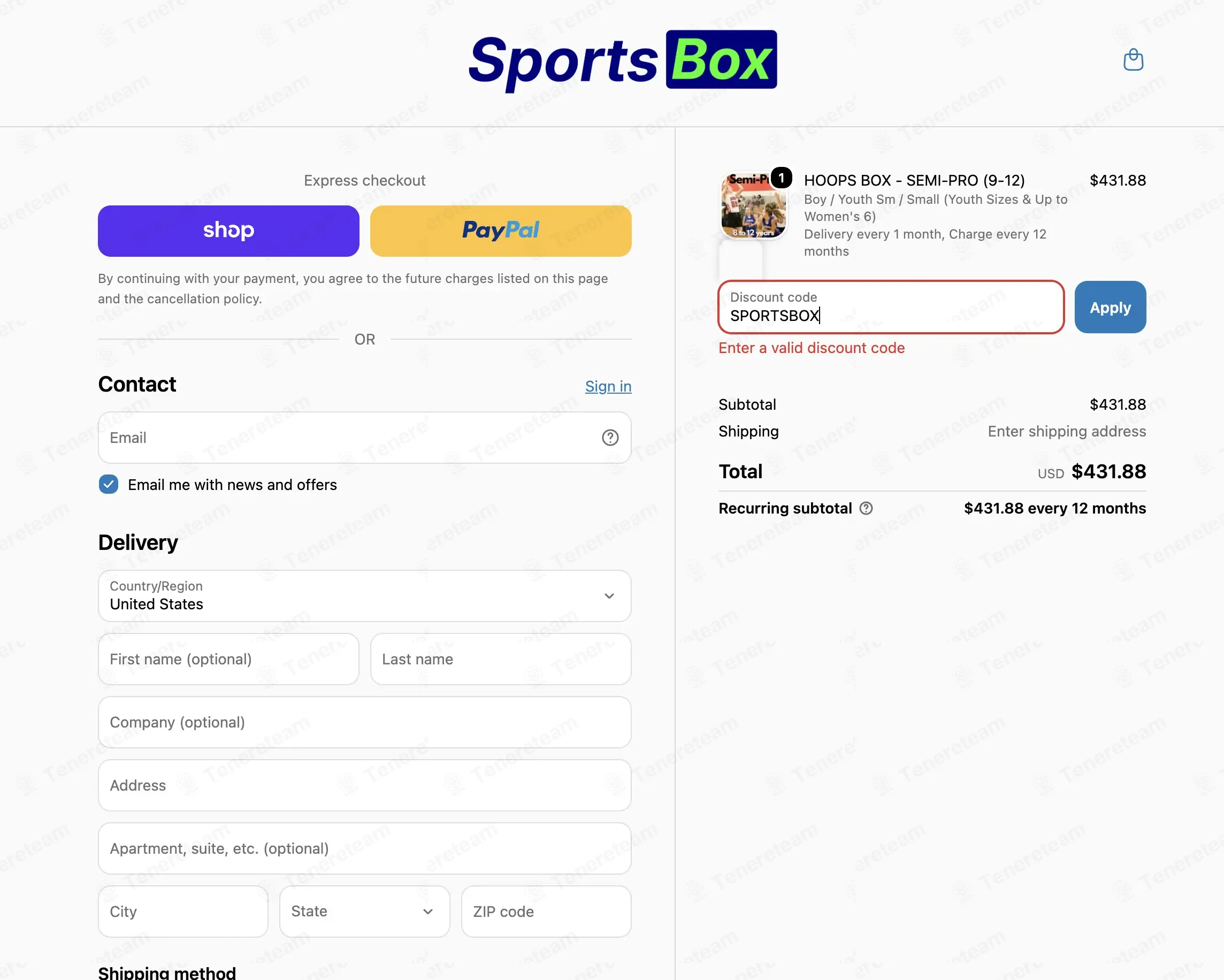Focus the ZIP code field
The height and width of the screenshot is (980, 1224).
pyautogui.click(x=546, y=912)
